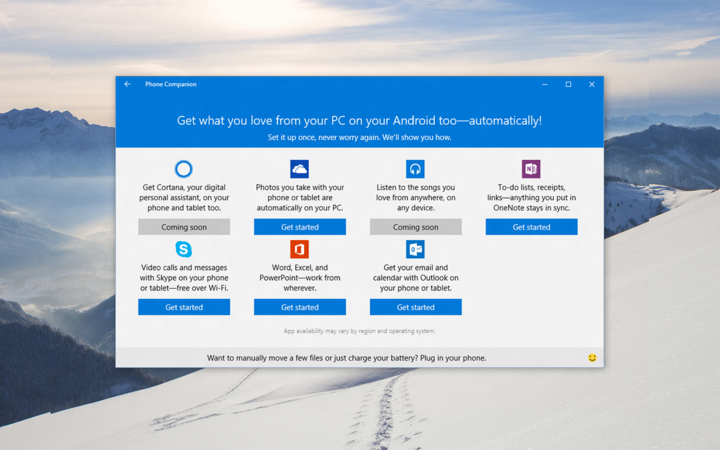The image size is (720, 450).
Task: Click the back arrow in title bar
Action: (x=127, y=85)
